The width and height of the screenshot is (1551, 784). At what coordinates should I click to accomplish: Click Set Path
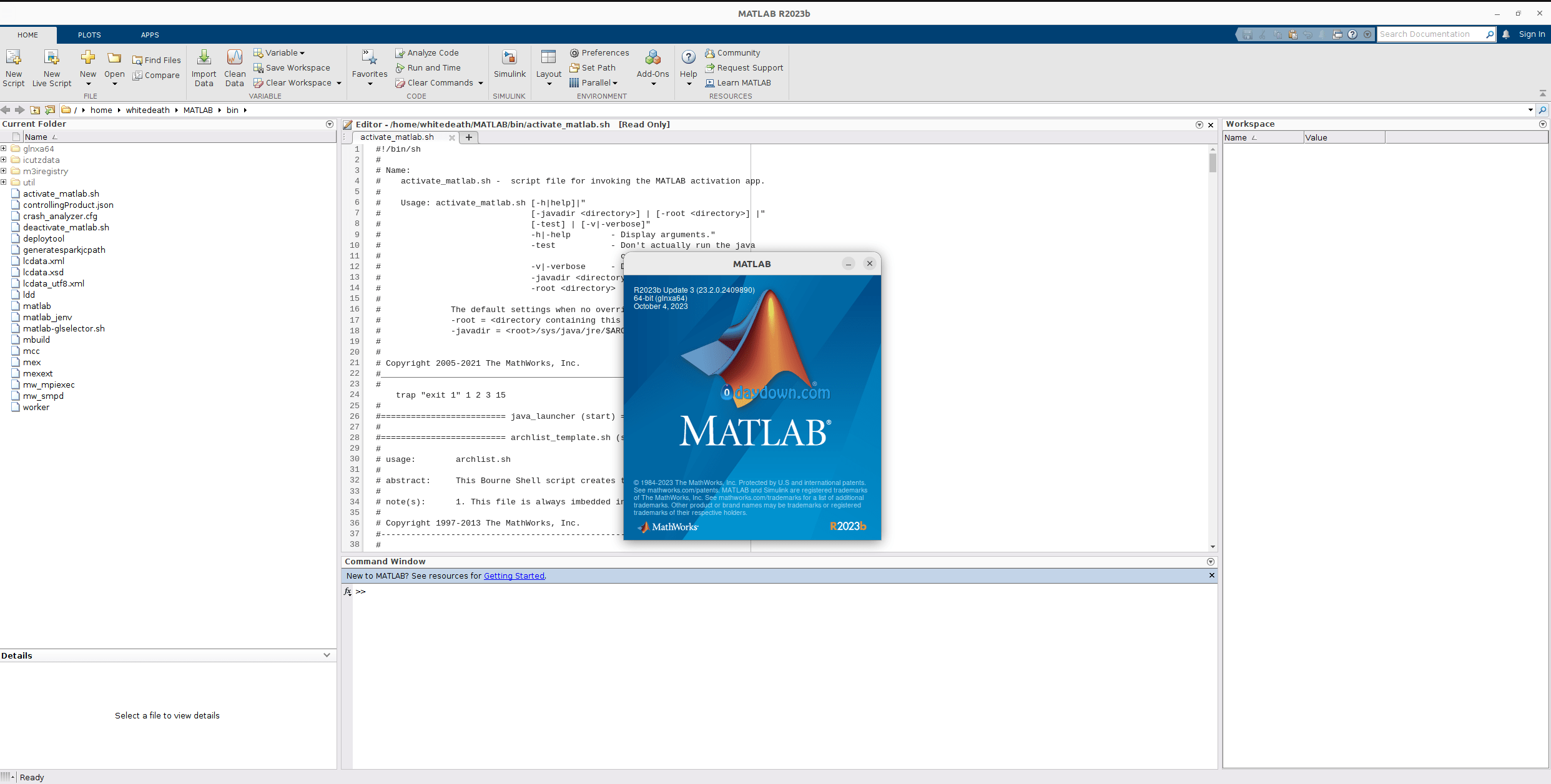click(x=593, y=67)
